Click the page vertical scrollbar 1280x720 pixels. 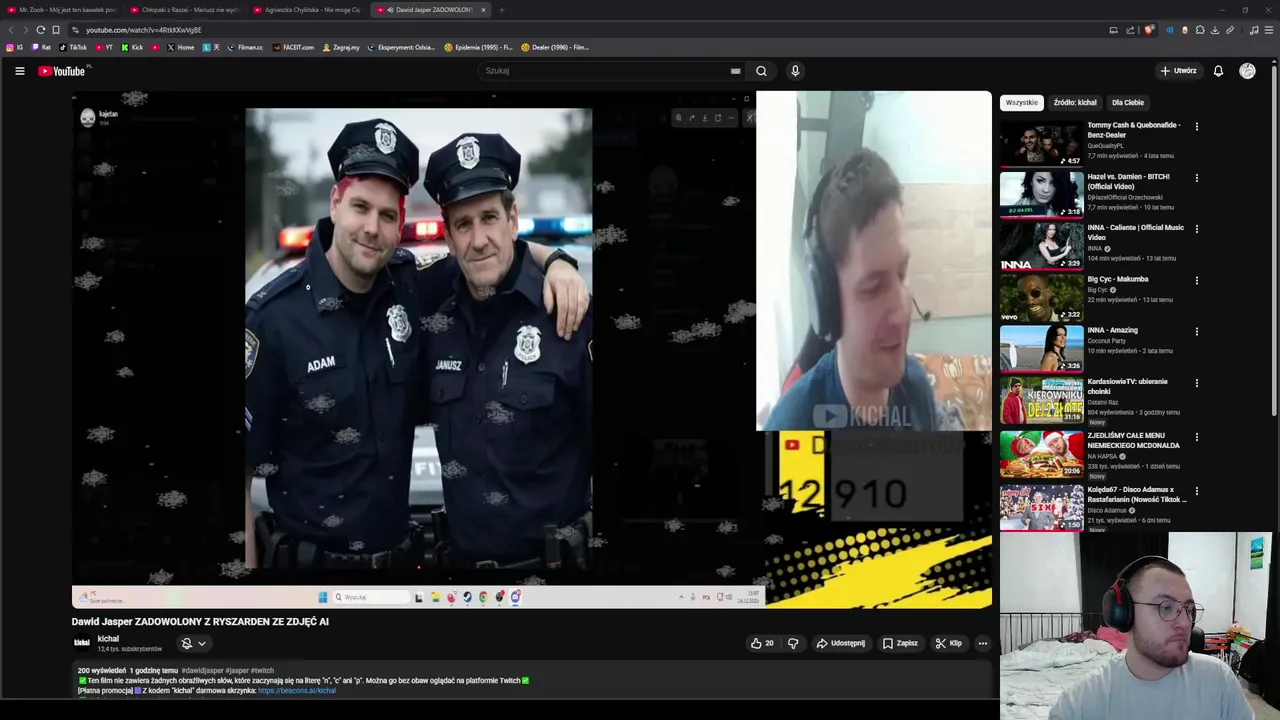tap(1275, 240)
